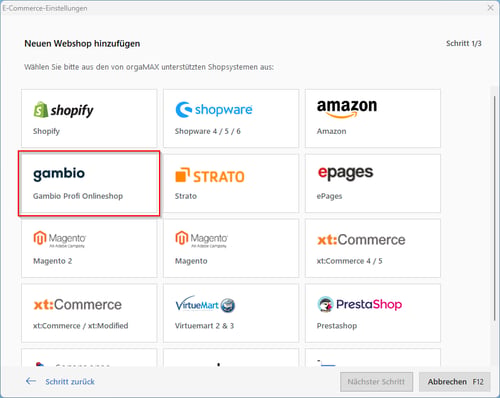Pick the Magento 2 tile
The width and height of the screenshot is (500, 398).
(89, 248)
